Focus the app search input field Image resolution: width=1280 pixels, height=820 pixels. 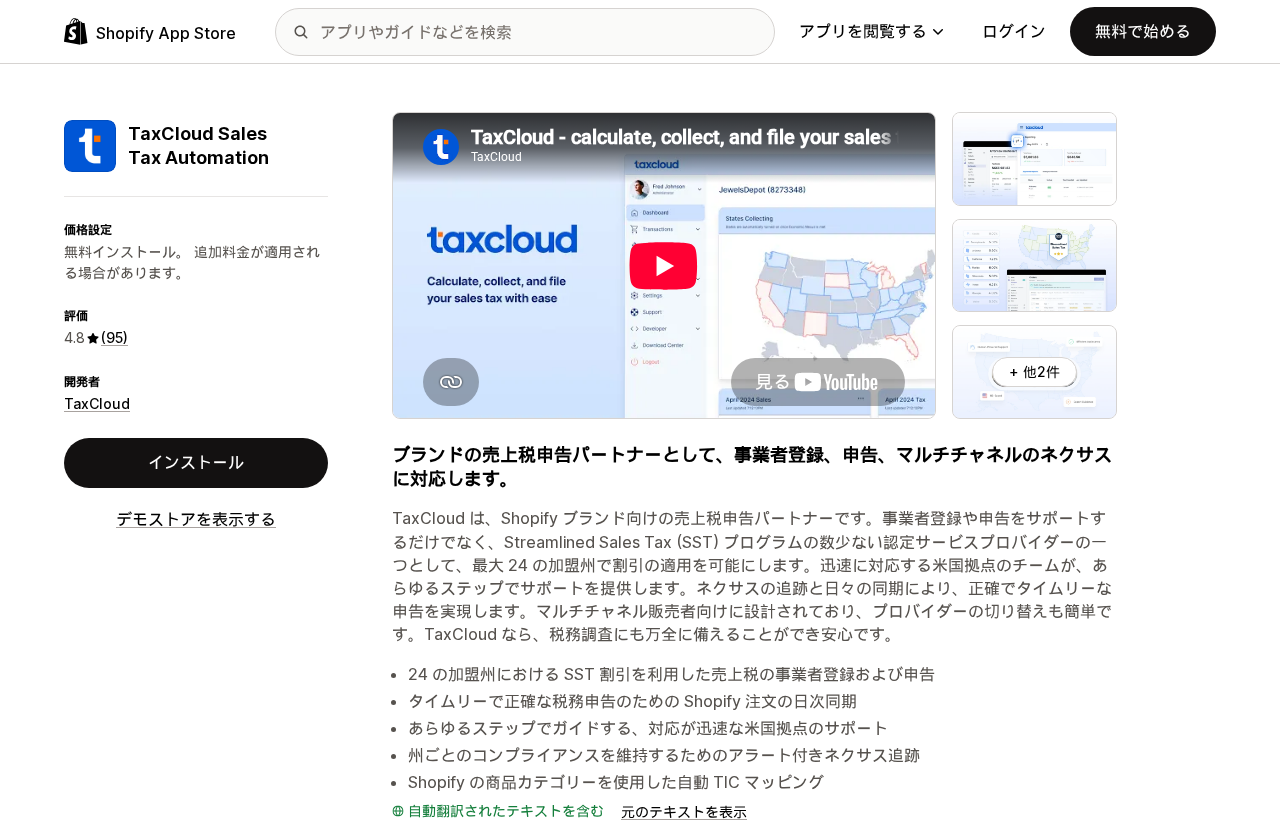tap(525, 32)
